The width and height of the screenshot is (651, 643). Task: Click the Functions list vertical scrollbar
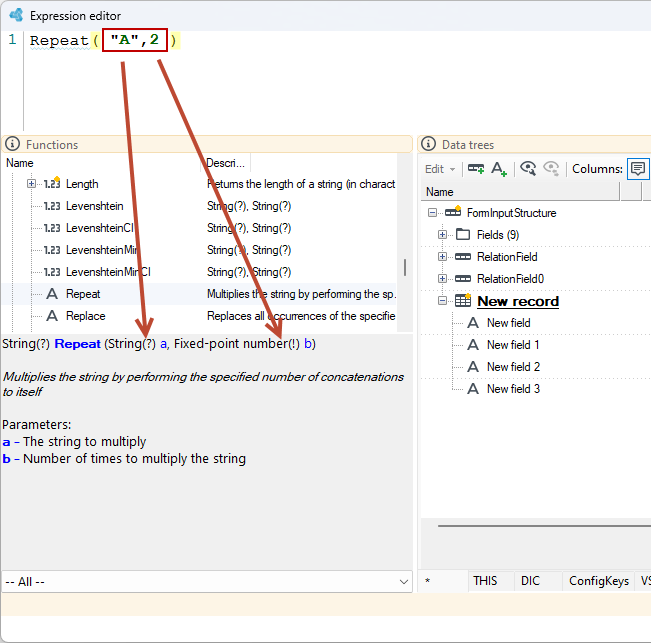click(x=405, y=268)
